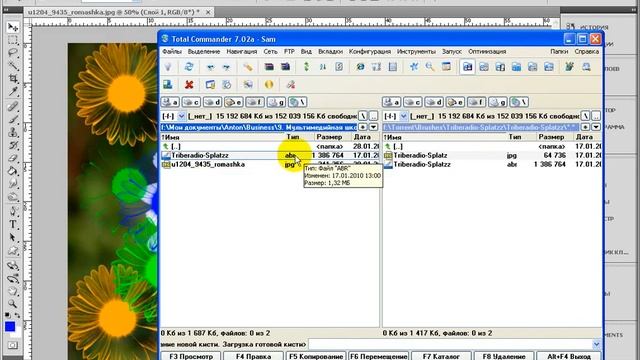Click the blue forward arrow toolbar icon

227,67
